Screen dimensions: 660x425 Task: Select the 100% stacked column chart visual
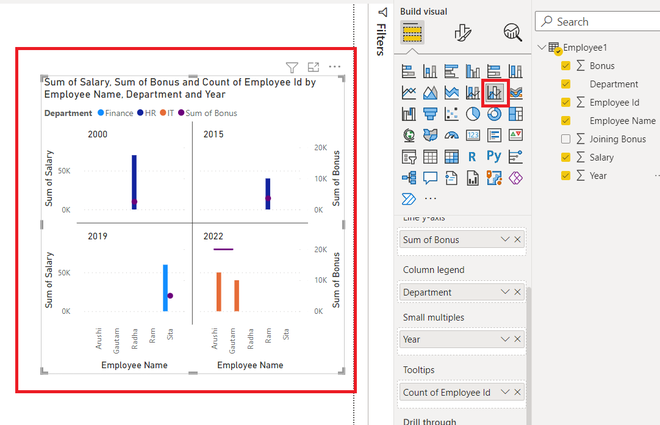click(516, 71)
